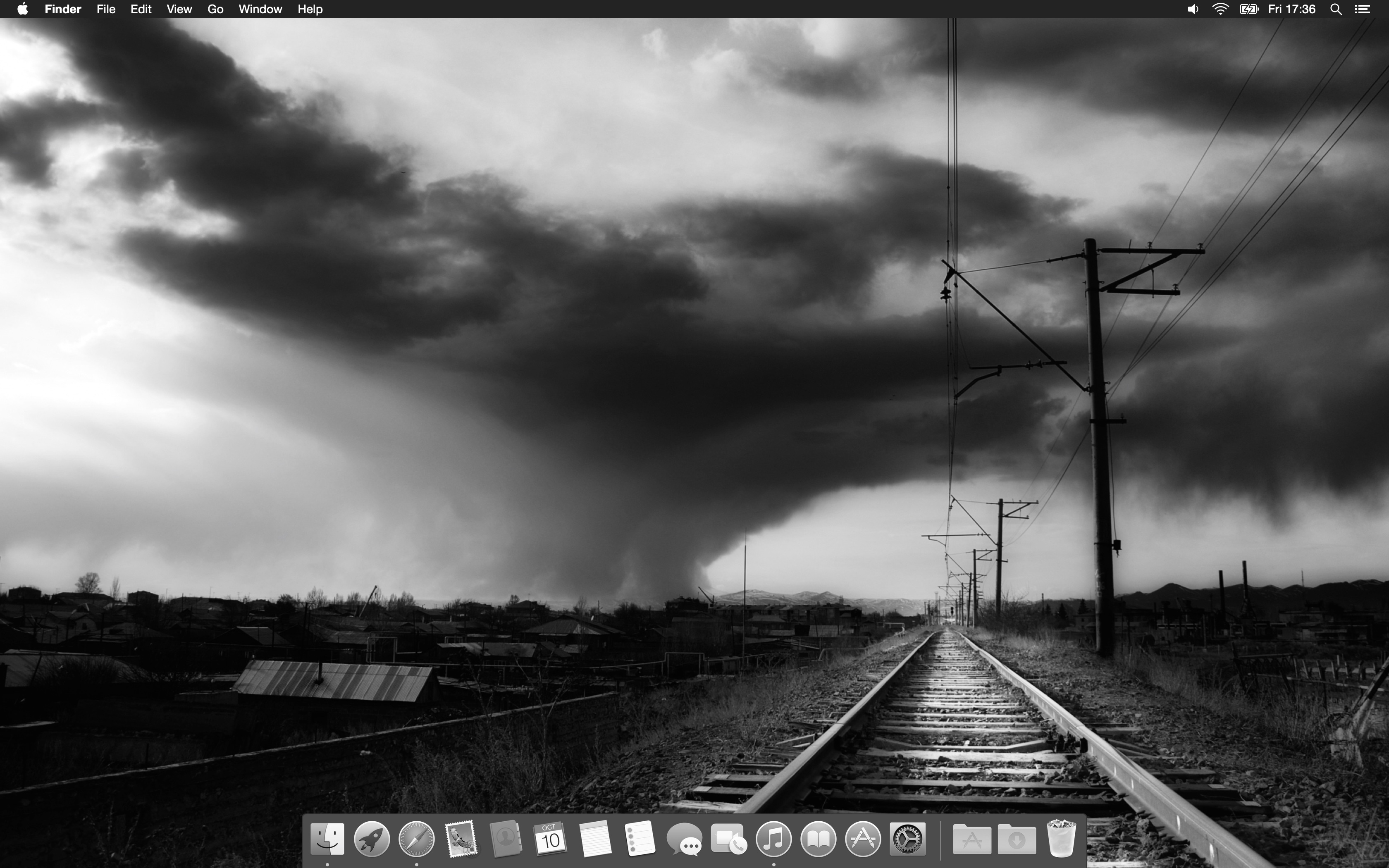Open the Window menu
1389x868 pixels.
point(260,9)
